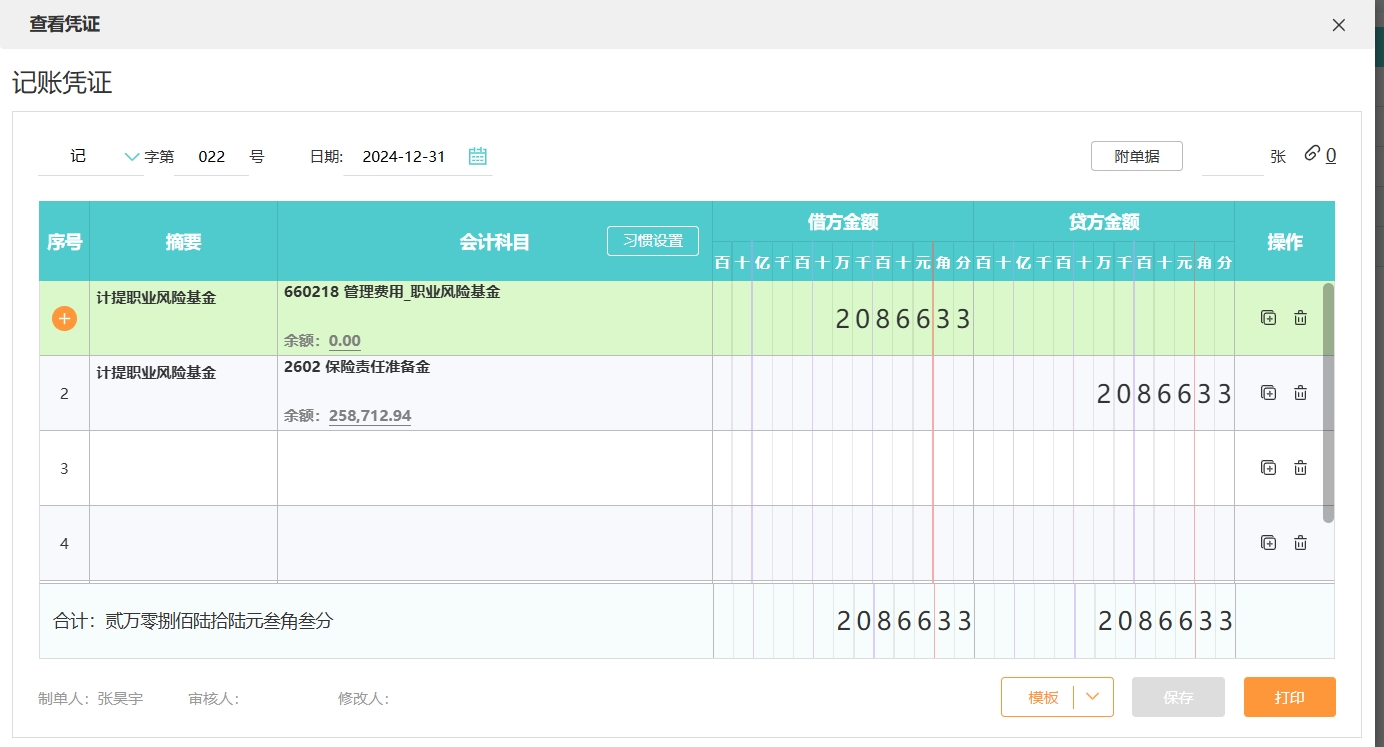Expand the 记 voucher type dropdown

point(131,156)
